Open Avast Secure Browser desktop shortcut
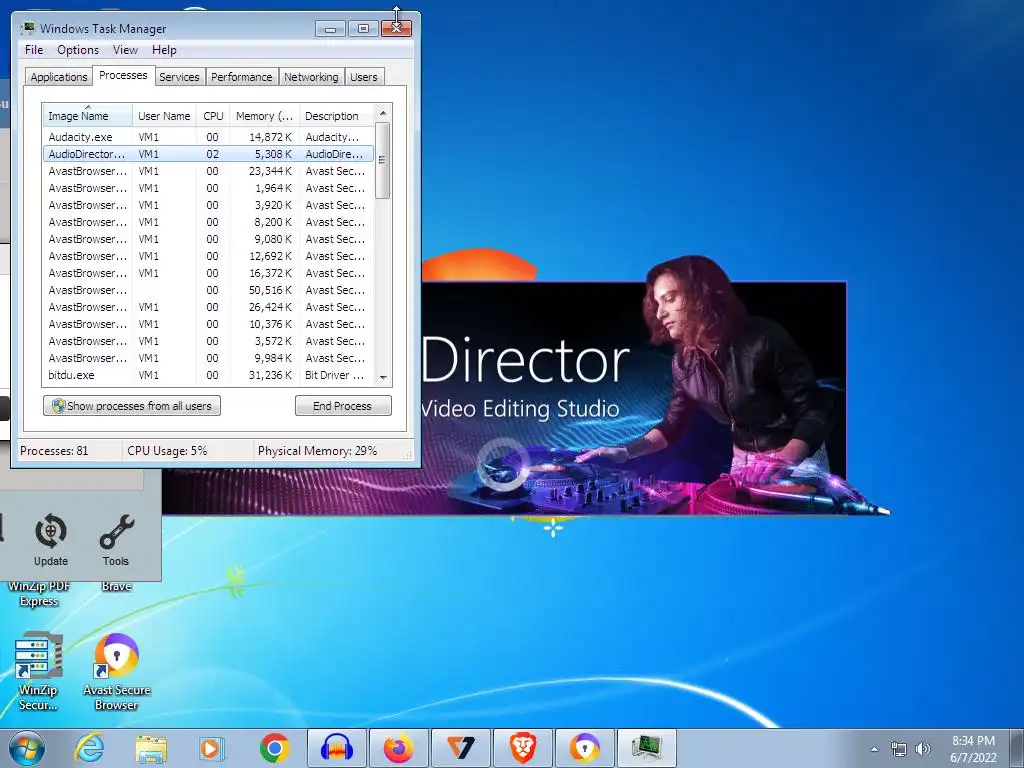 (x=116, y=671)
